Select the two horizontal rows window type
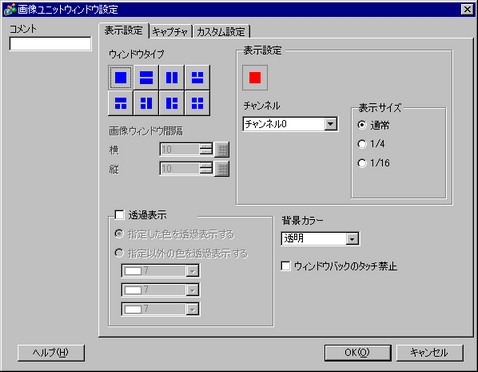The image size is (478, 372). [x=146, y=77]
